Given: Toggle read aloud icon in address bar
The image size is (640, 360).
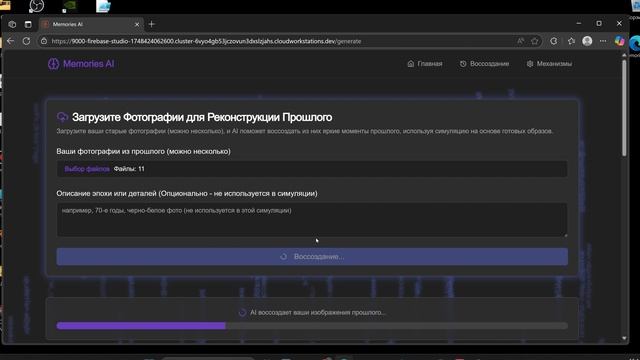Looking at the screenshot, I should click(x=520, y=41).
